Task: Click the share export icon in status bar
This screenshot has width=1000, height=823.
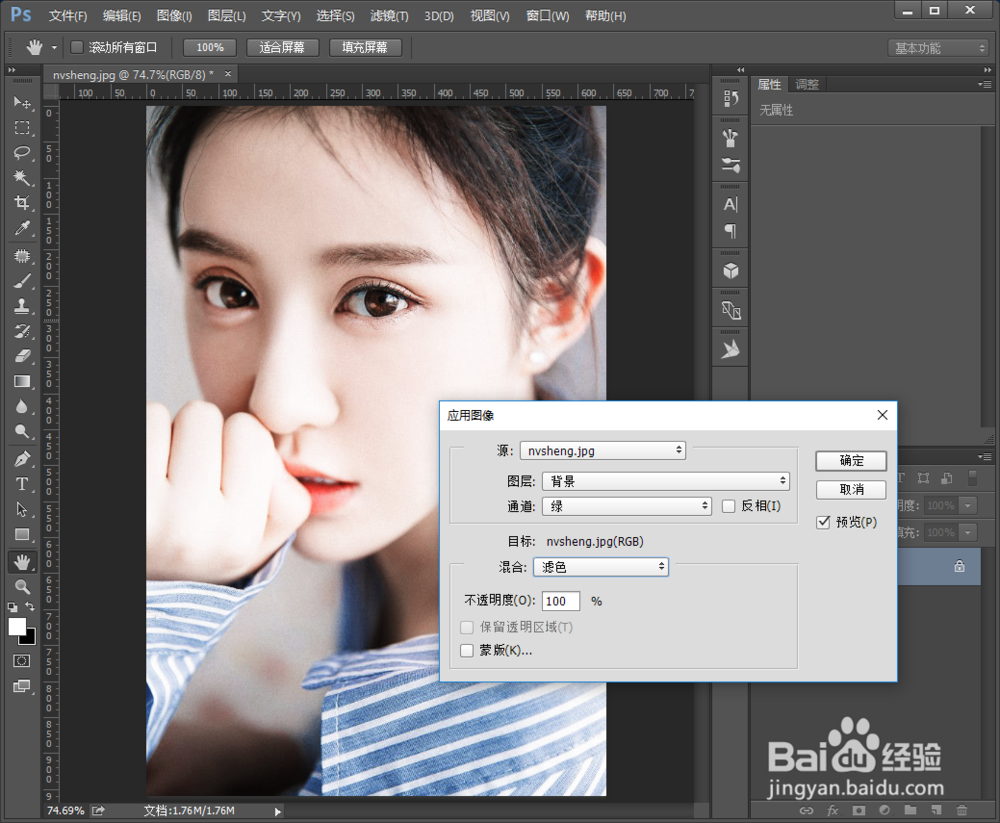Action: [98, 811]
